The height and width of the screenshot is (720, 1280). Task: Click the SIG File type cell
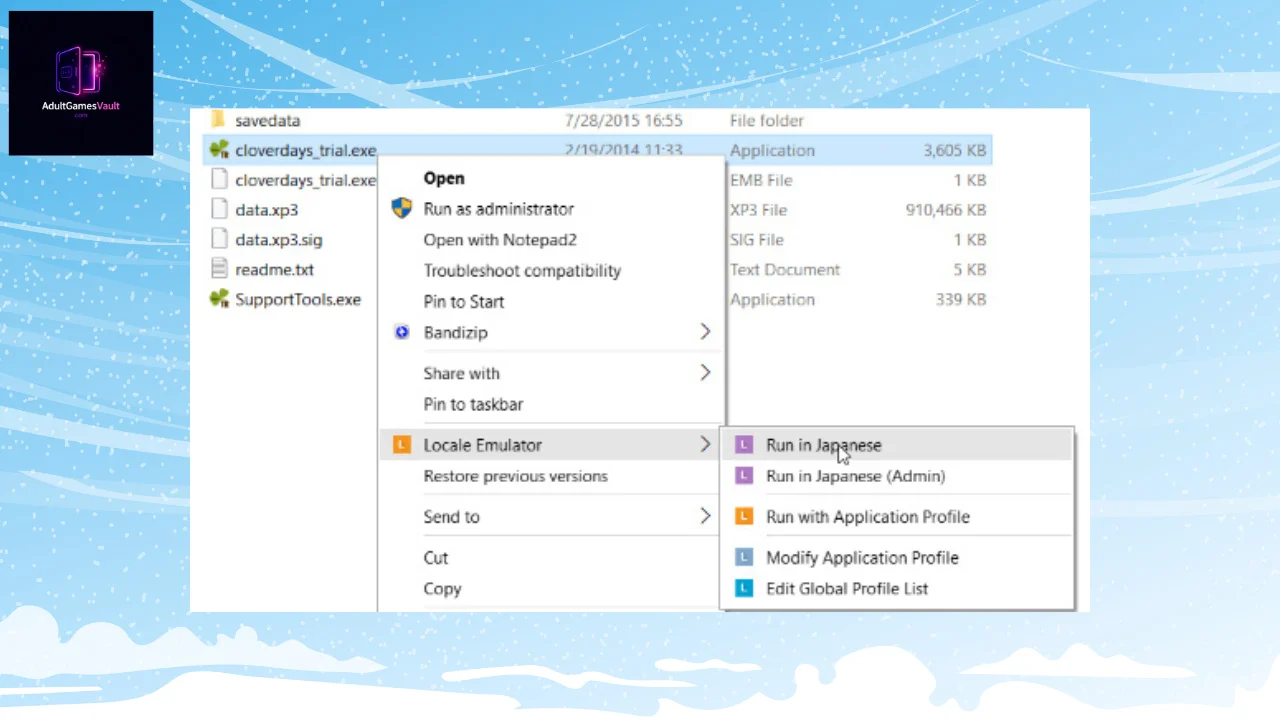point(757,240)
